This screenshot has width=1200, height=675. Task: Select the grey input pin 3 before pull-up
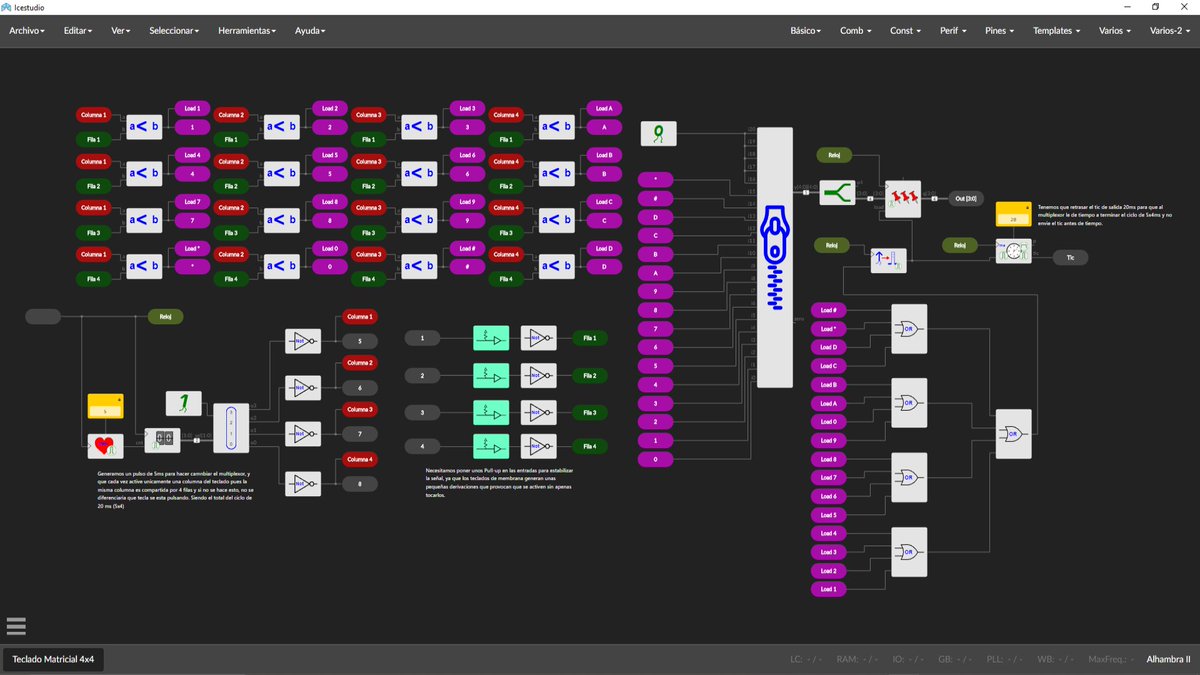[422, 412]
